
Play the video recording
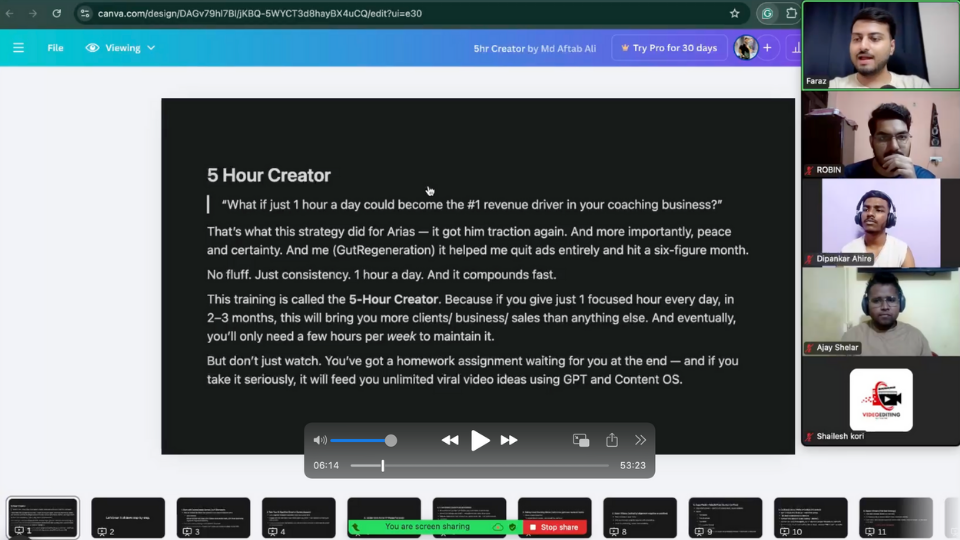pyautogui.click(x=480, y=440)
